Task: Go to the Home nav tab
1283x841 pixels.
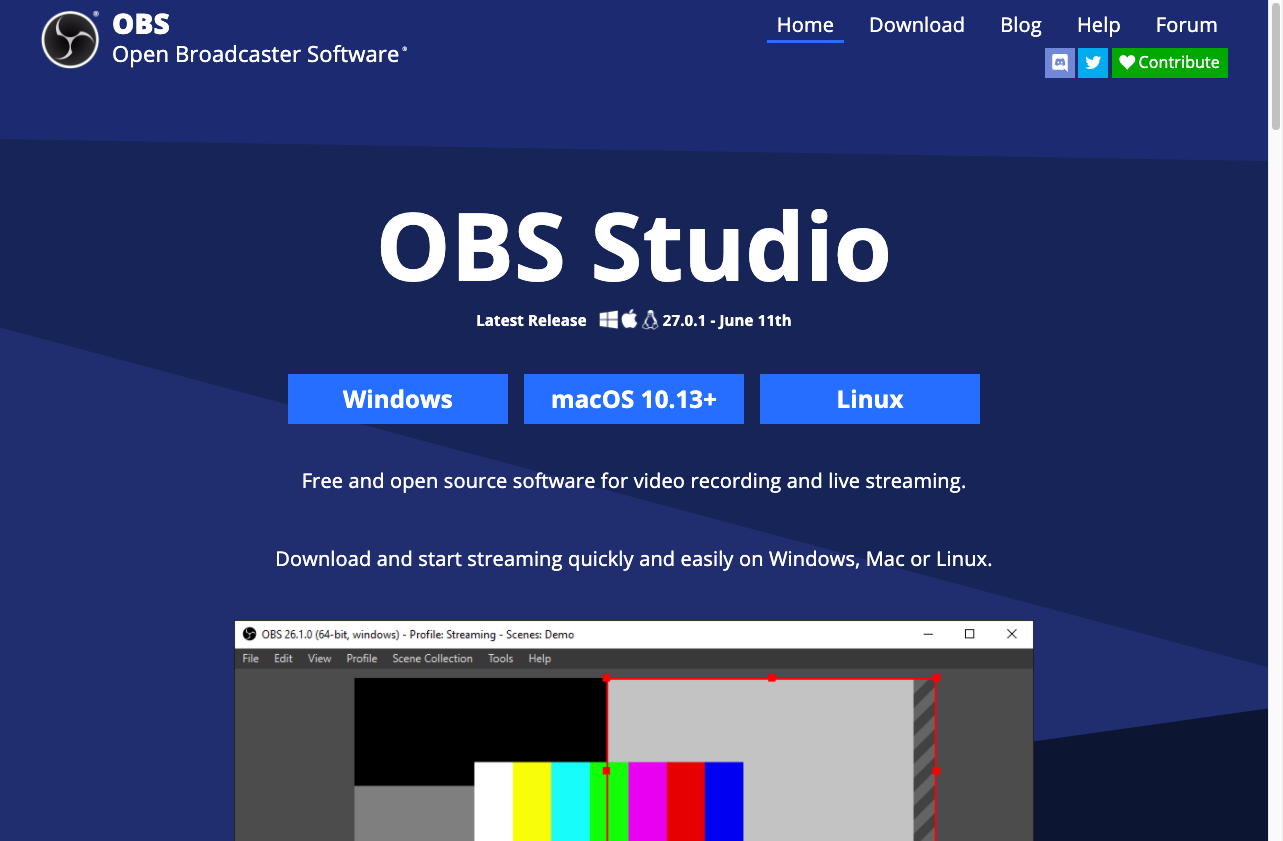Action: tap(805, 25)
